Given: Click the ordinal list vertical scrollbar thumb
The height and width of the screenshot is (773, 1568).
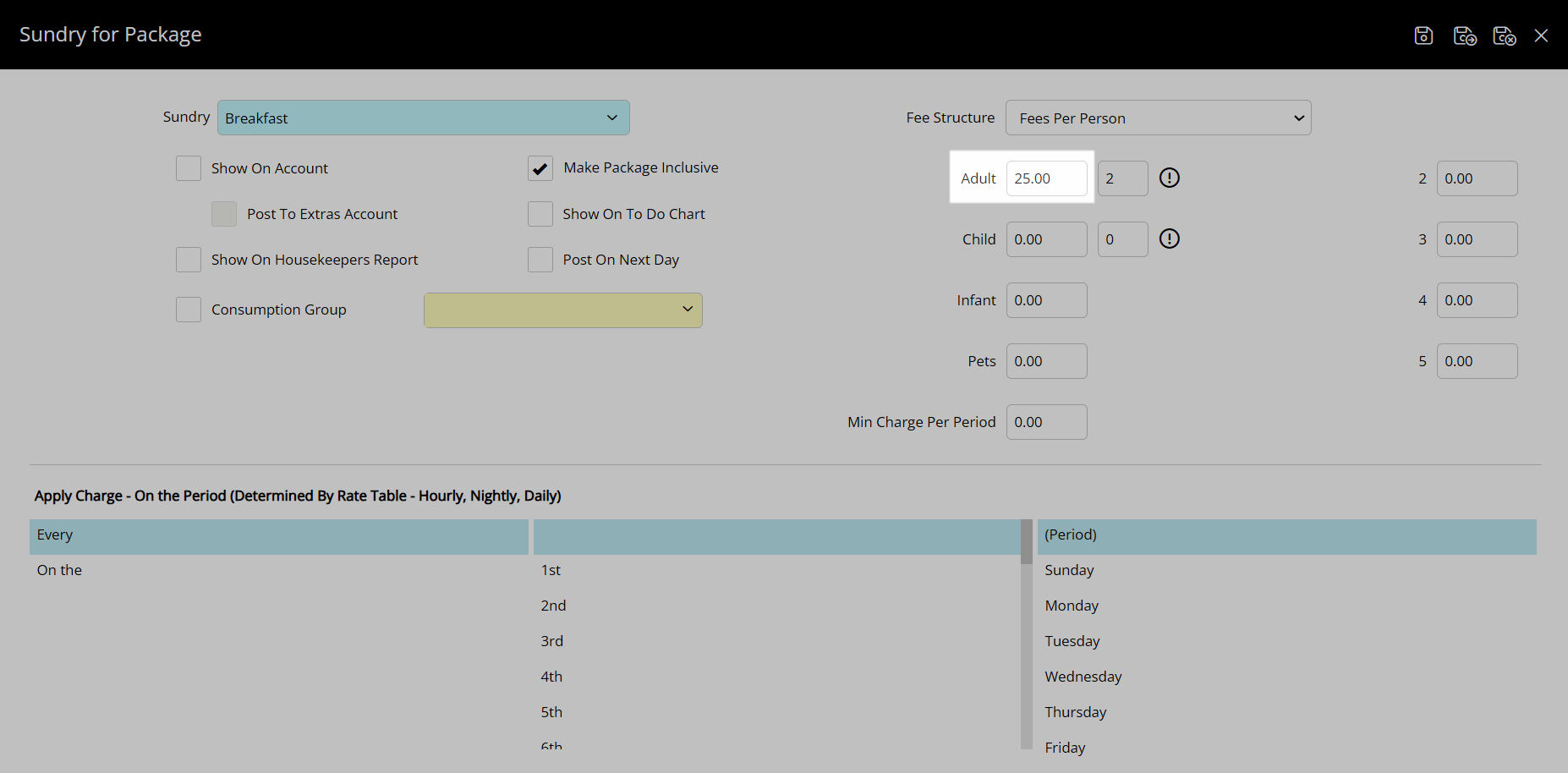Looking at the screenshot, I should click(1026, 542).
